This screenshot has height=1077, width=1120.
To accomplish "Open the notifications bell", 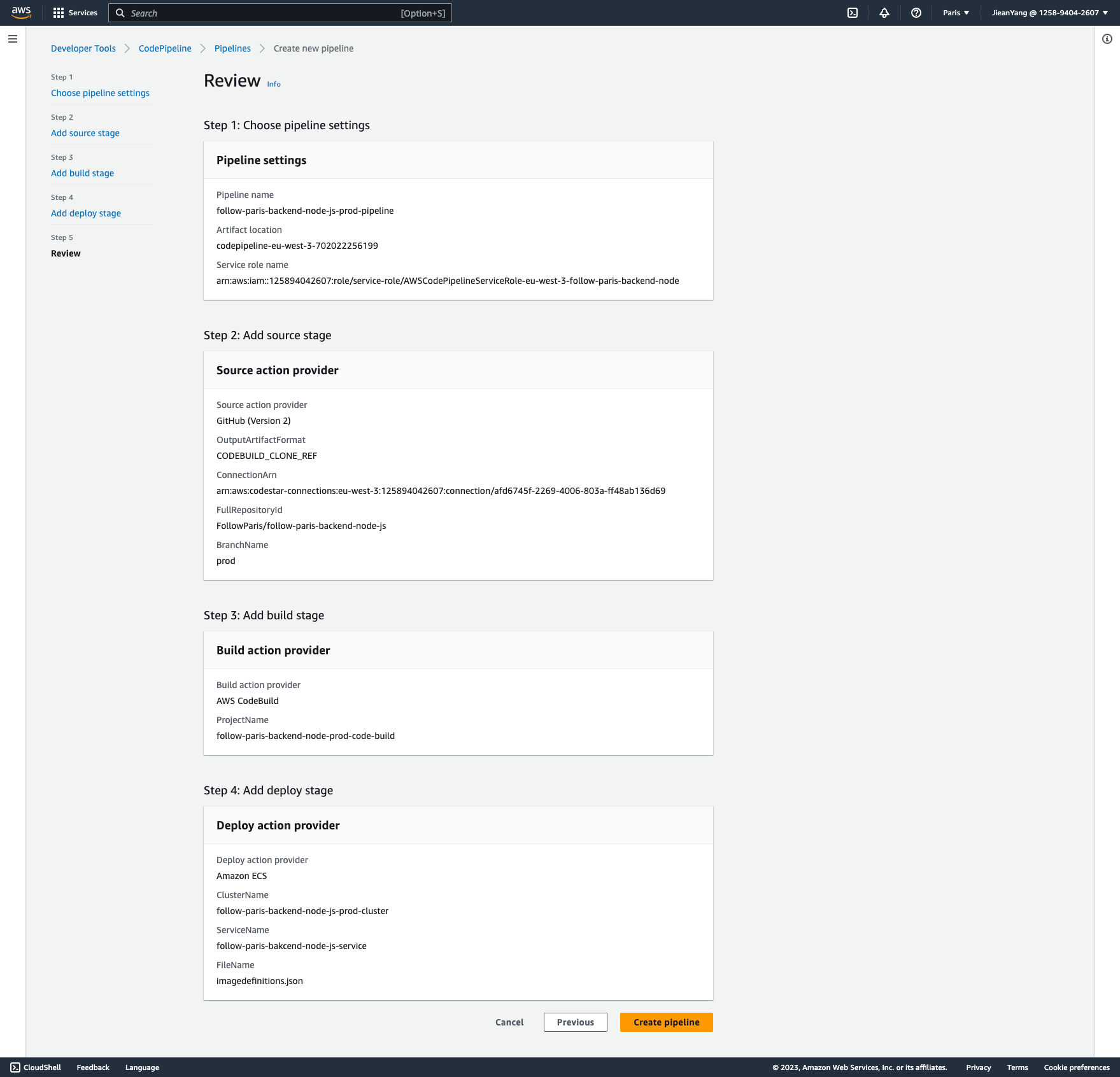I will tap(884, 13).
